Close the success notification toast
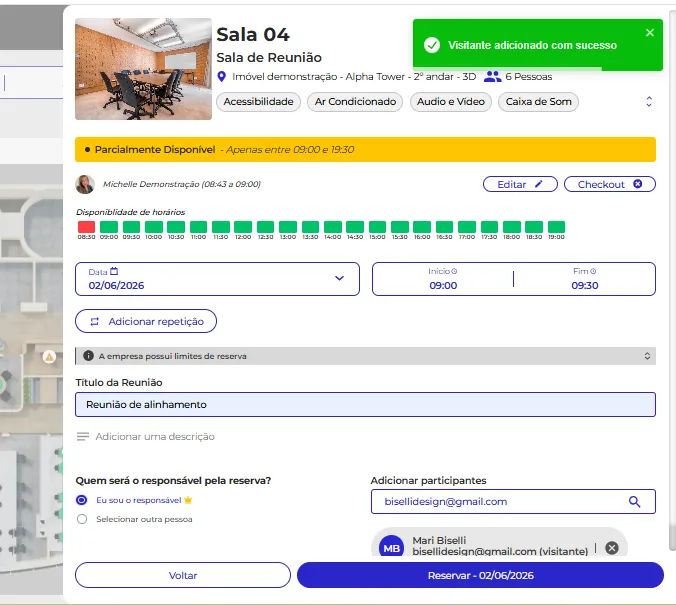Screen dimensions: 676x605 point(650,33)
